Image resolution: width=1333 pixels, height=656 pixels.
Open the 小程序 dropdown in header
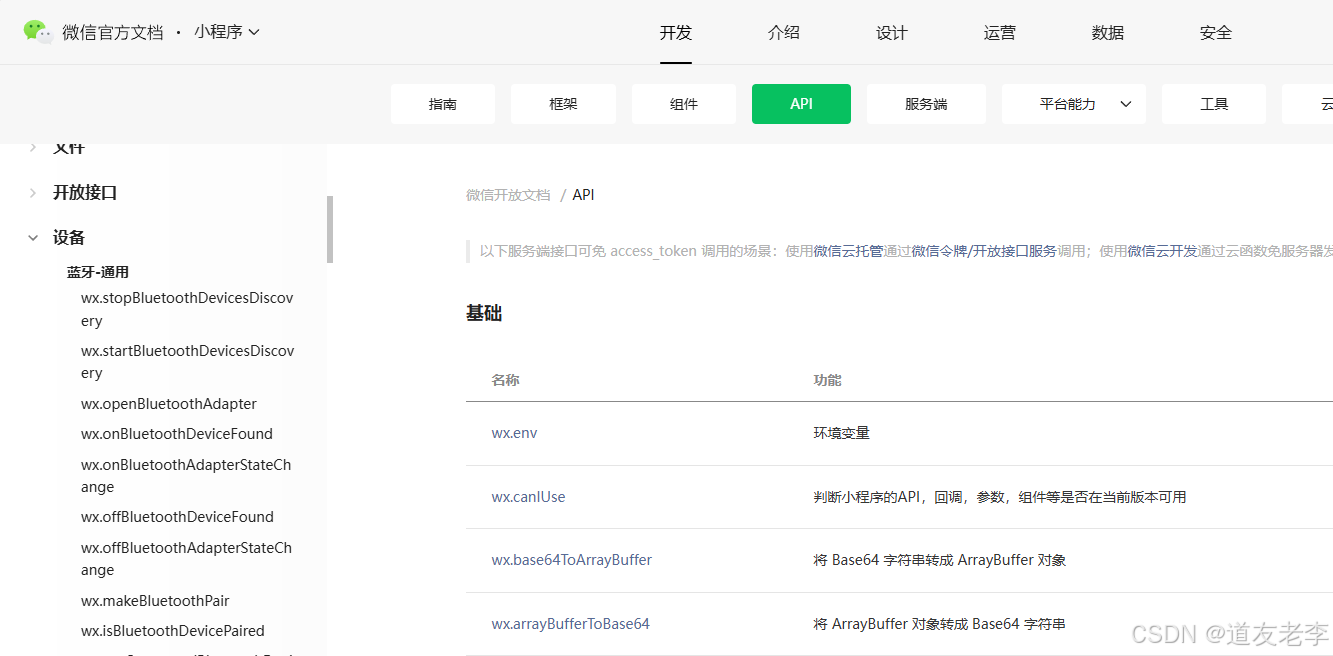point(227,32)
